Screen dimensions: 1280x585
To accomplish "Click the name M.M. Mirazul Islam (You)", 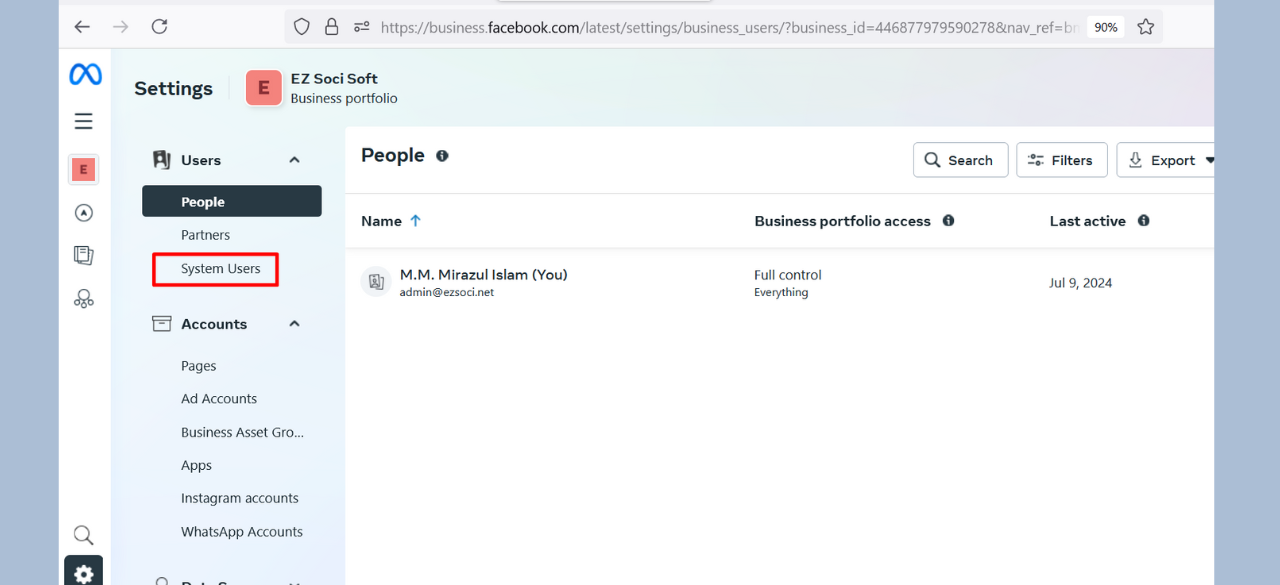I will (x=484, y=274).
